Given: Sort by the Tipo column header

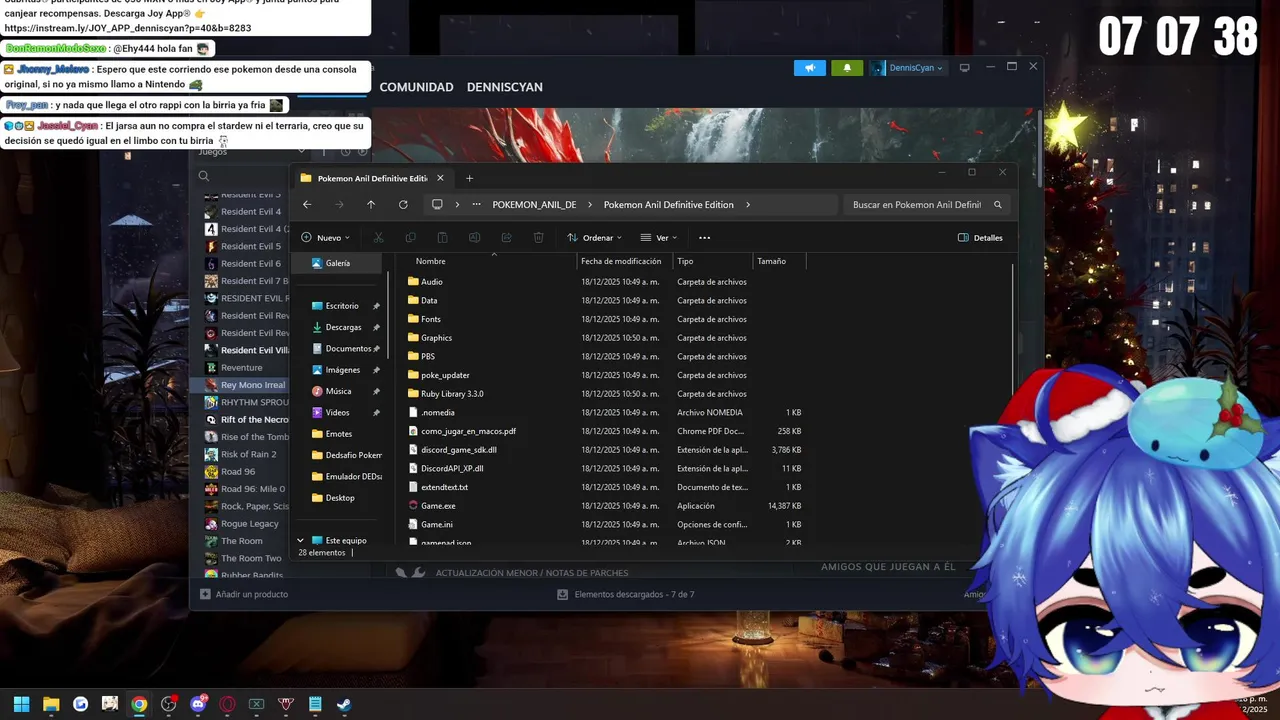Looking at the screenshot, I should click(x=685, y=261).
